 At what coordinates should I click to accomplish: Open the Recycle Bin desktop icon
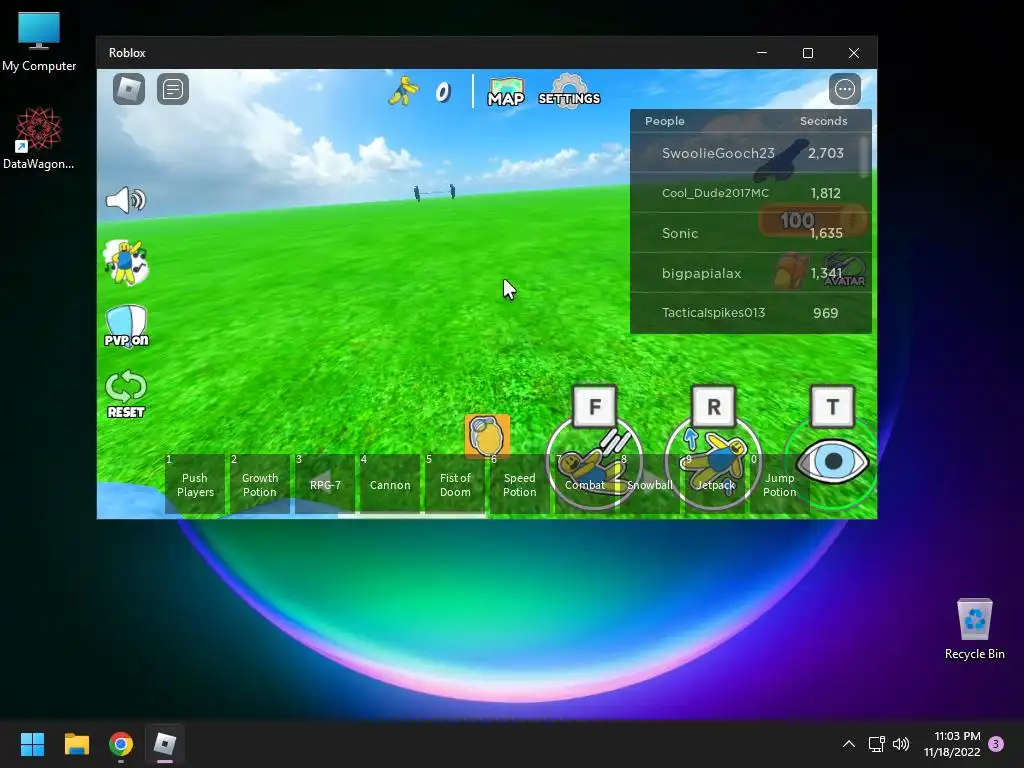[x=974, y=629]
